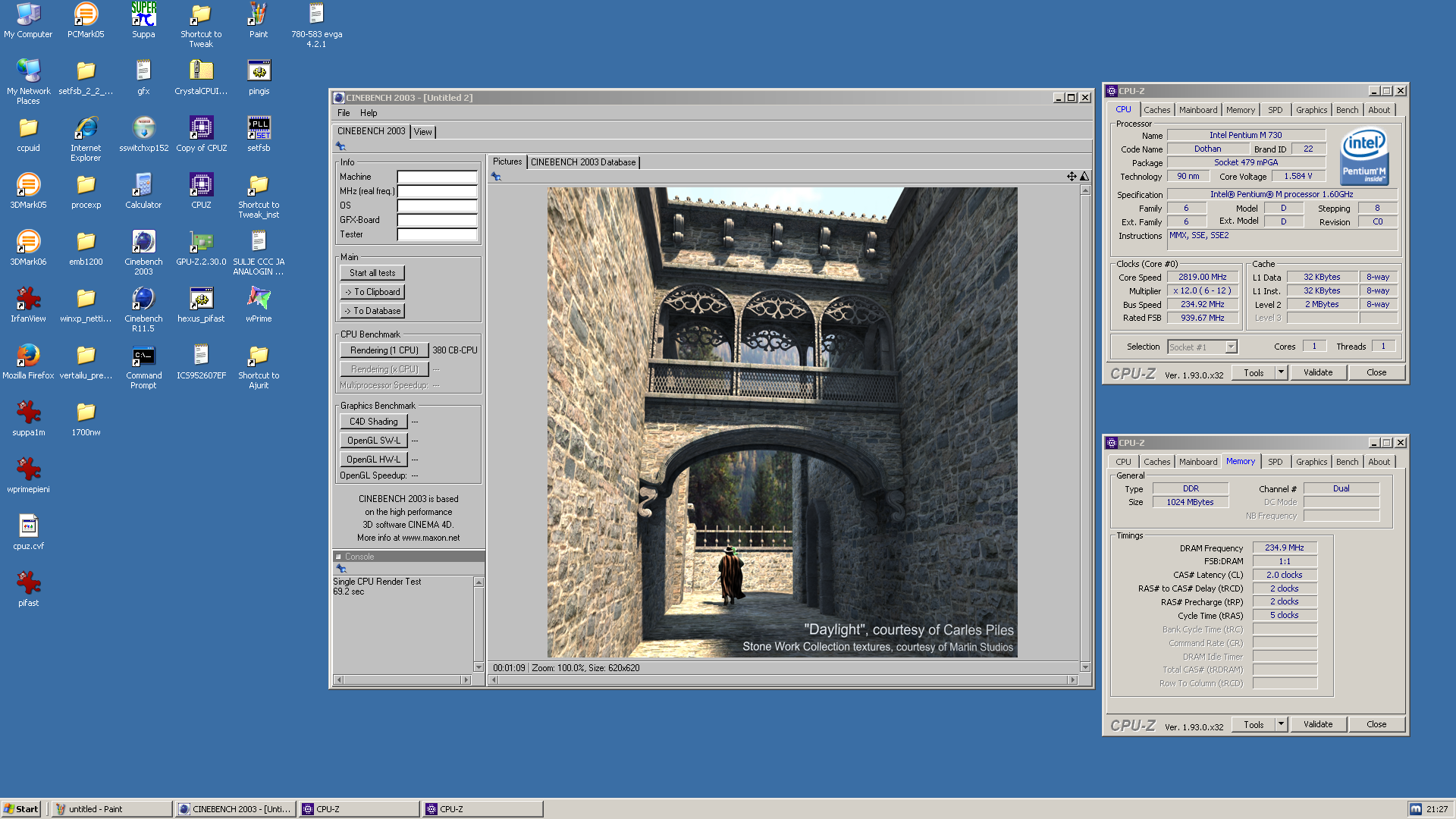Click the picture vertical scrollbar down arrow

pyautogui.click(x=1085, y=667)
